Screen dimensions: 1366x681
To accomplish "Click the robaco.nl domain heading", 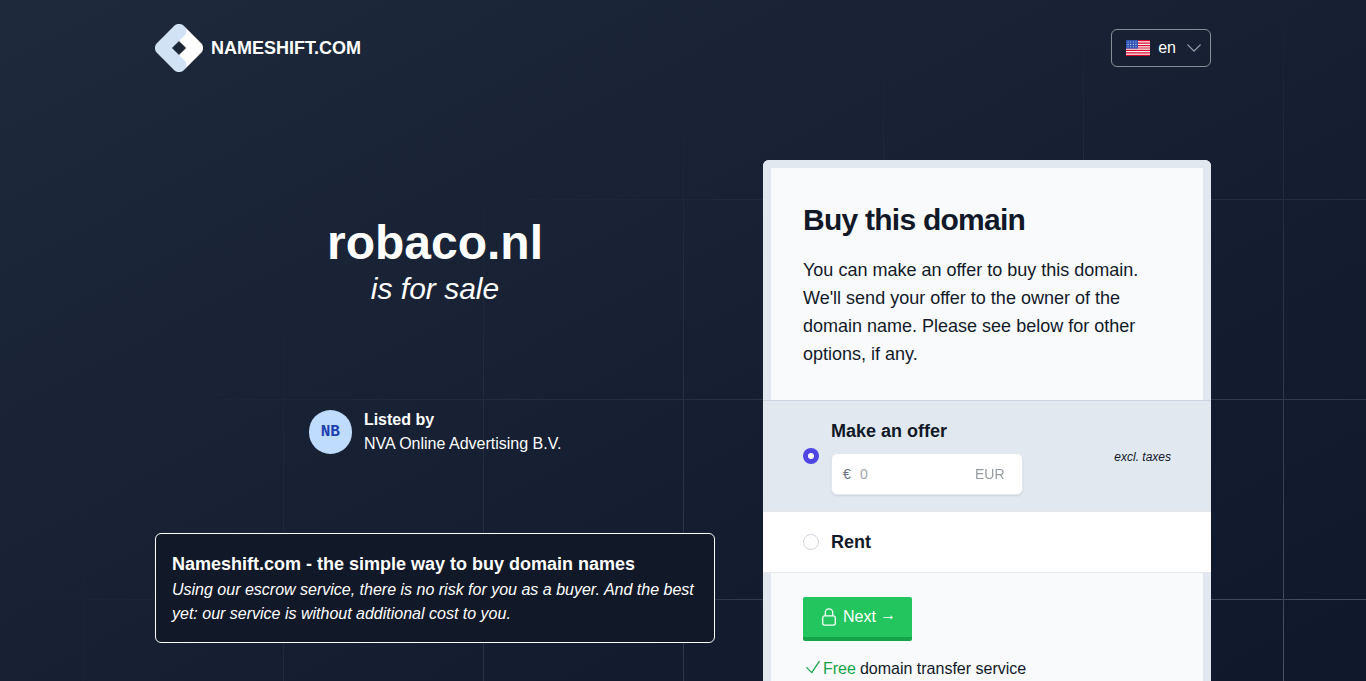I will [x=435, y=243].
